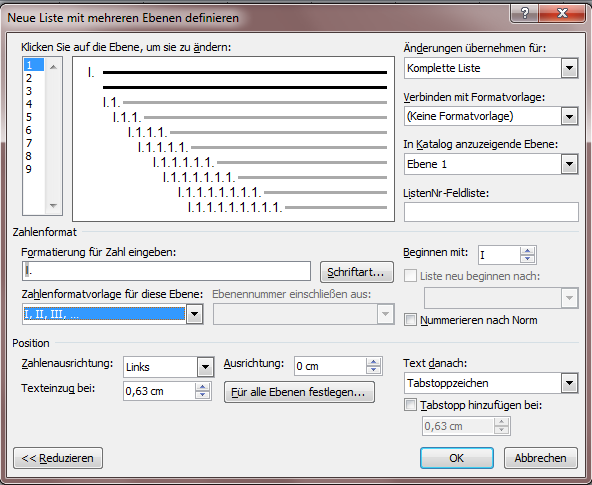The width and height of the screenshot is (592, 485).
Task: Open Verbinden mit Formatvorlage dropdown
Action: pos(569,116)
